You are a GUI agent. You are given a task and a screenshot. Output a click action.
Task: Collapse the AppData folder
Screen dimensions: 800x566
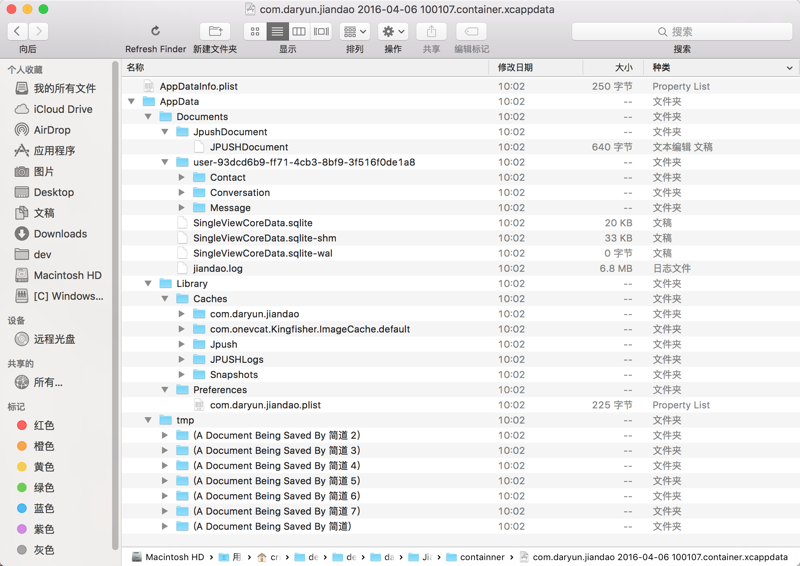pos(132,102)
